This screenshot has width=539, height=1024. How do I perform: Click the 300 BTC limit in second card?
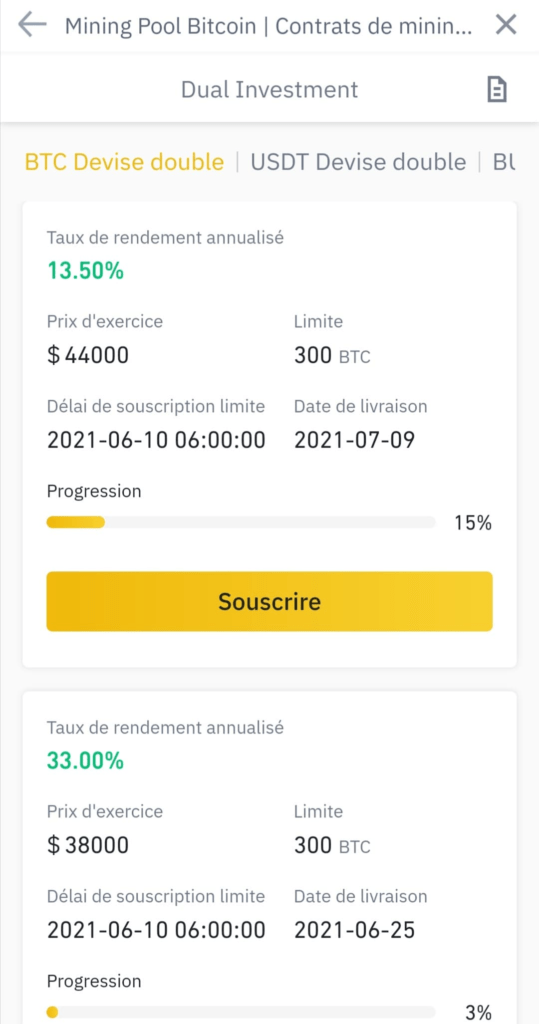pos(332,845)
